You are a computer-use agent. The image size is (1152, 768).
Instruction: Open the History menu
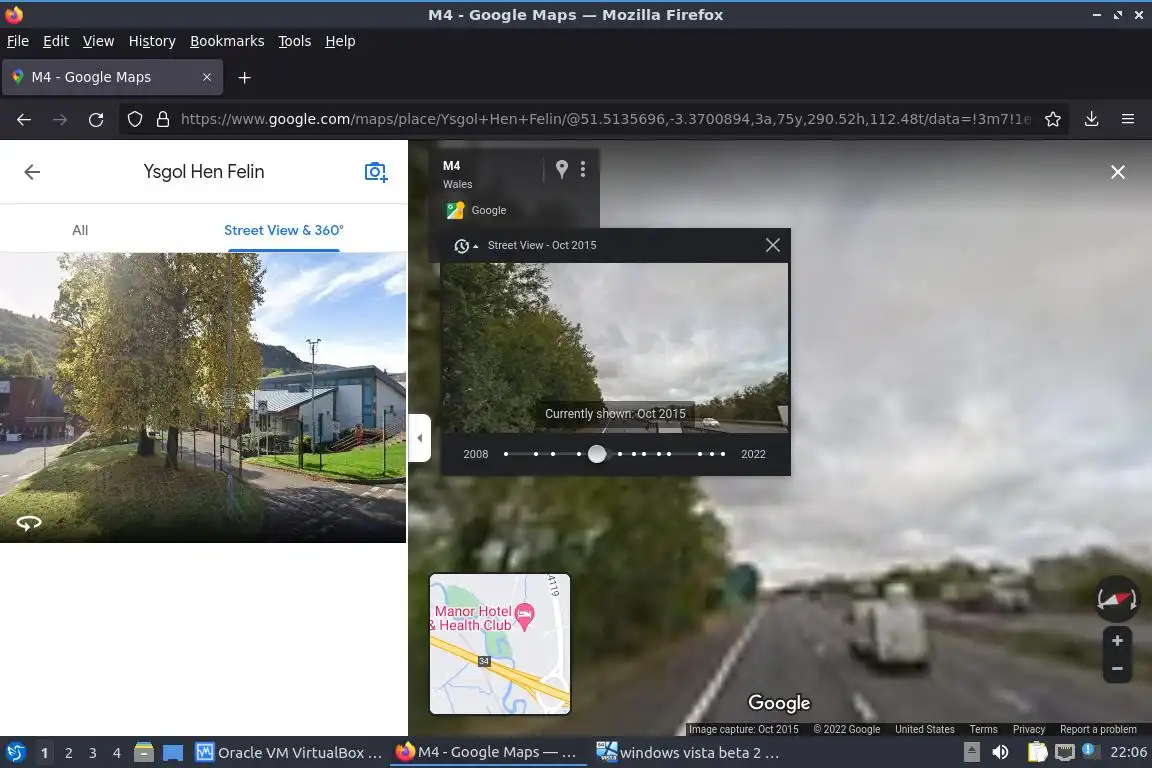point(152,41)
